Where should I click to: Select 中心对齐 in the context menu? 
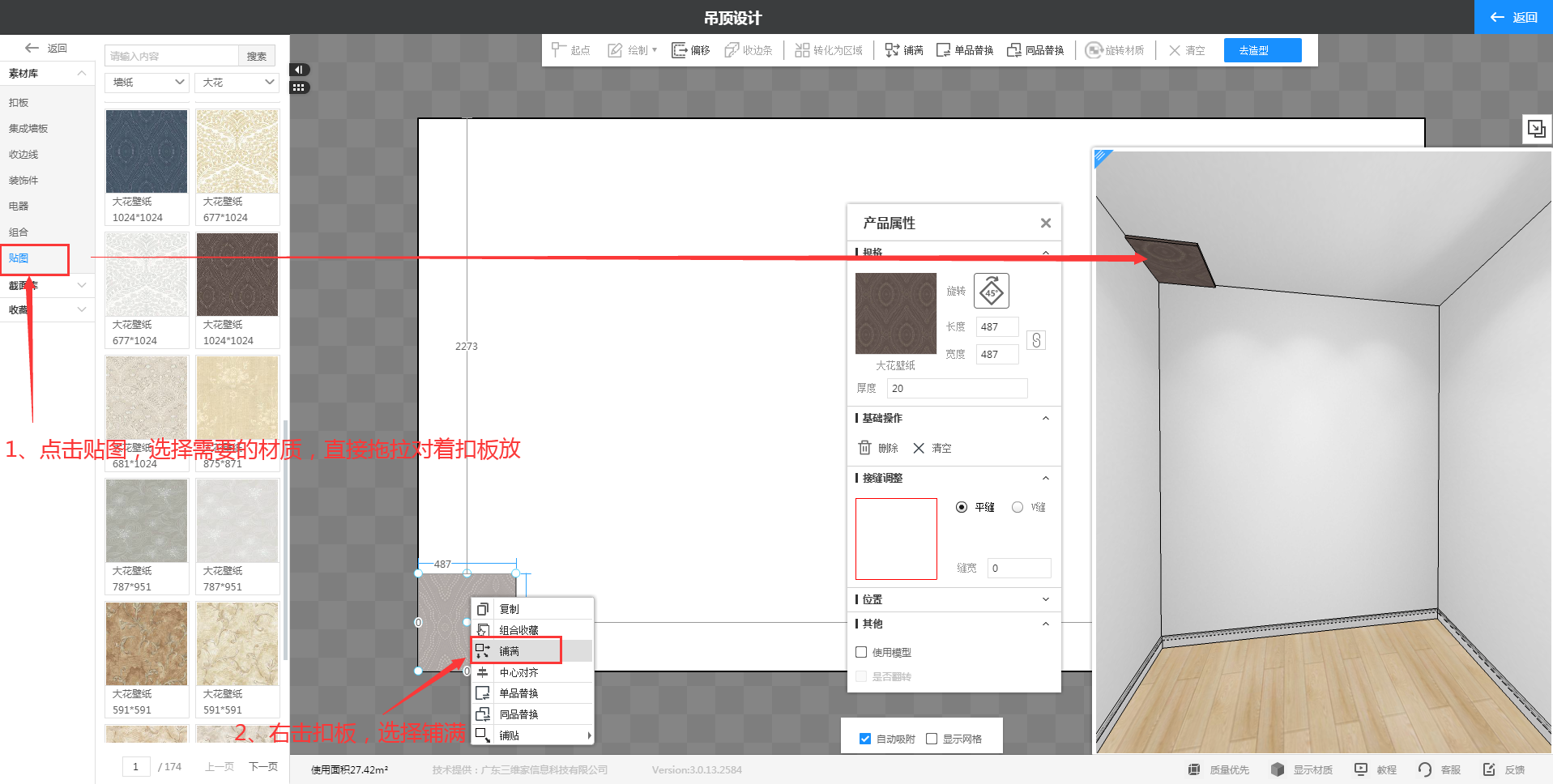518,672
